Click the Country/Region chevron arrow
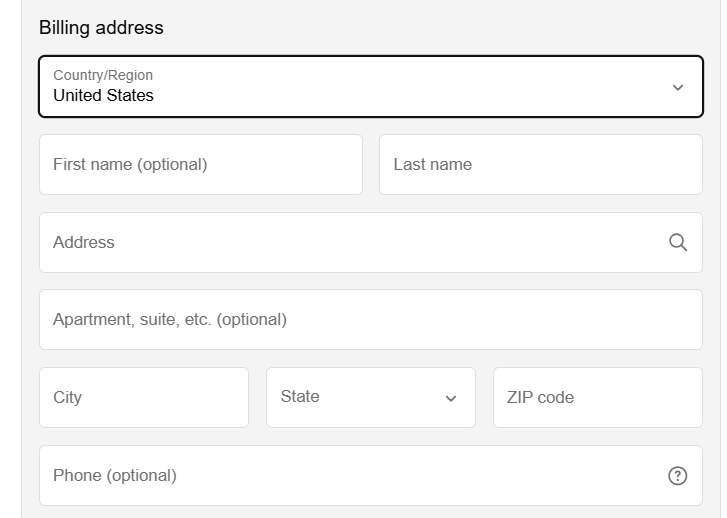 click(678, 87)
